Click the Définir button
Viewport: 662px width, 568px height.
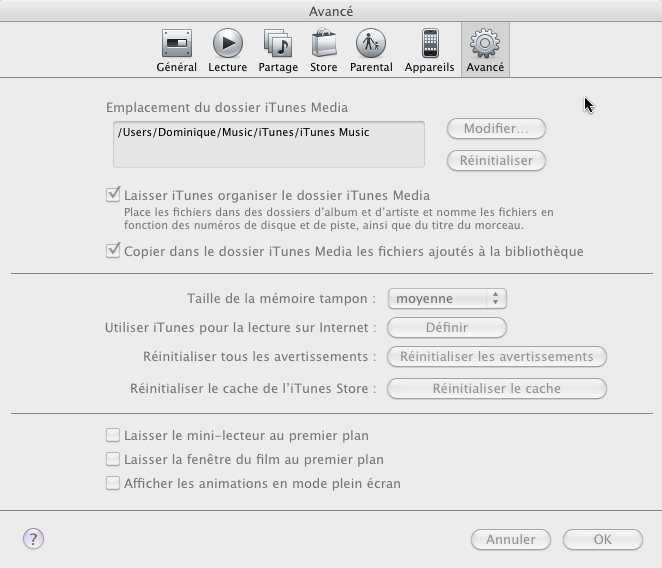point(447,327)
